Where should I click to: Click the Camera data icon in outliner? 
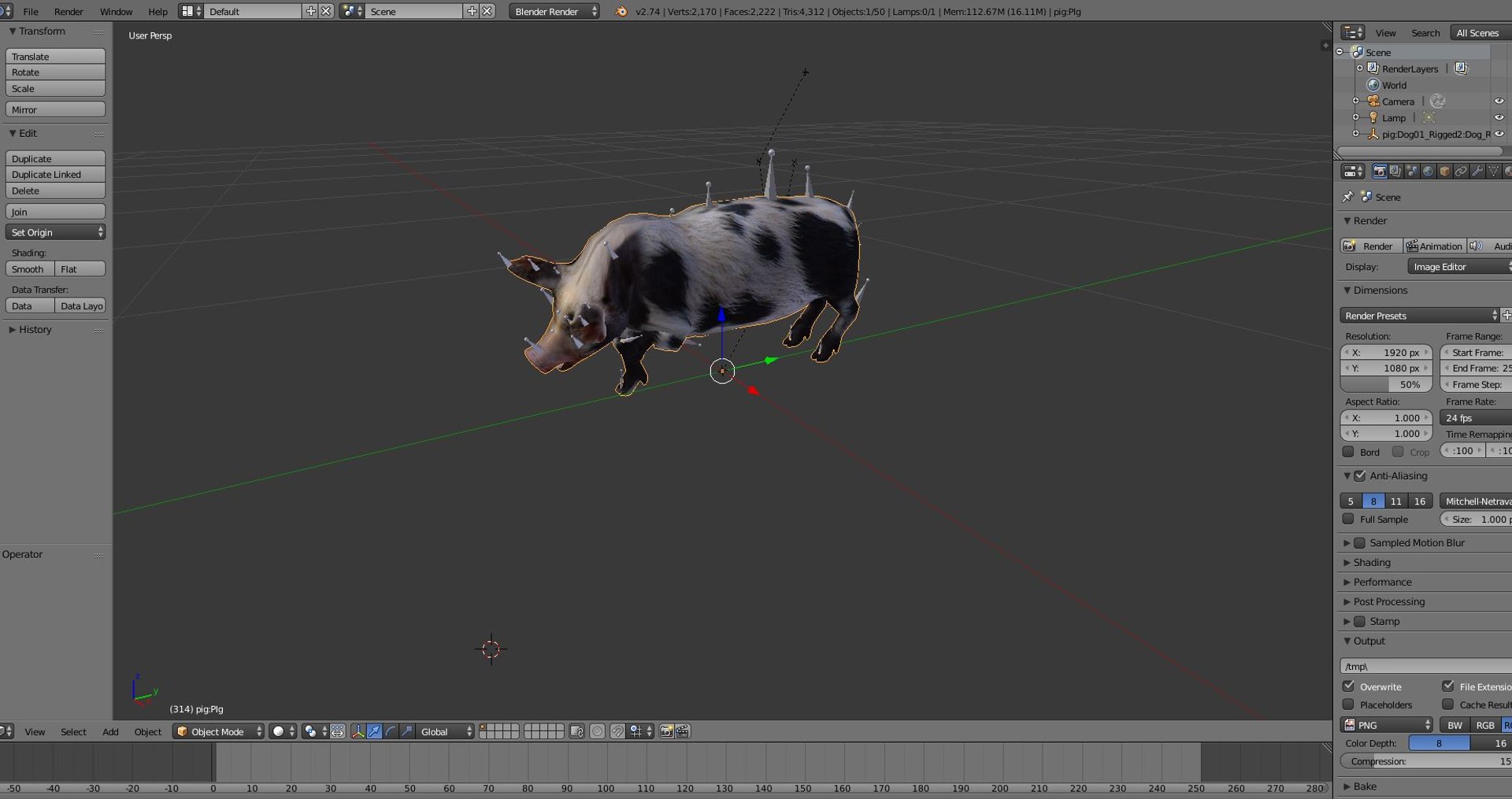coord(1437,101)
